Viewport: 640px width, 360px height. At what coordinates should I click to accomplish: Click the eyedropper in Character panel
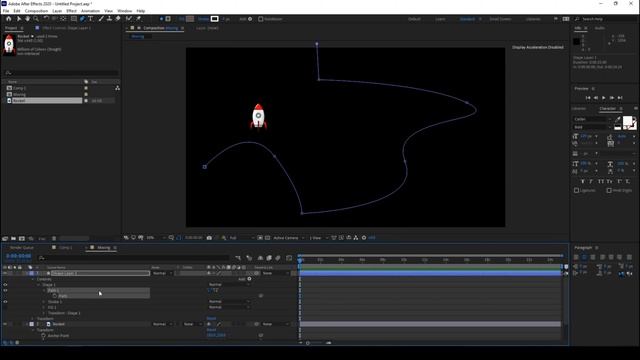tap(618, 119)
